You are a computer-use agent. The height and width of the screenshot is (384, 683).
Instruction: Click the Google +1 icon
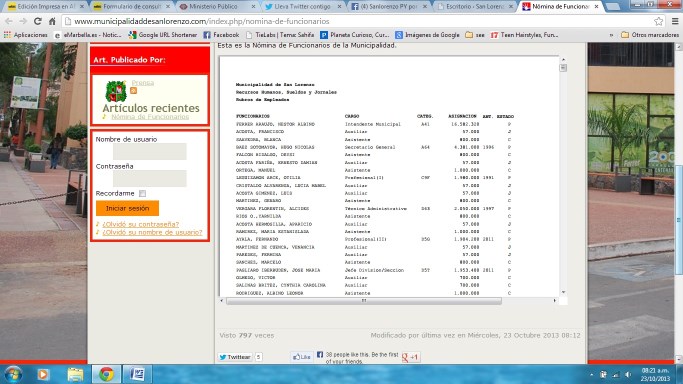[411, 357]
